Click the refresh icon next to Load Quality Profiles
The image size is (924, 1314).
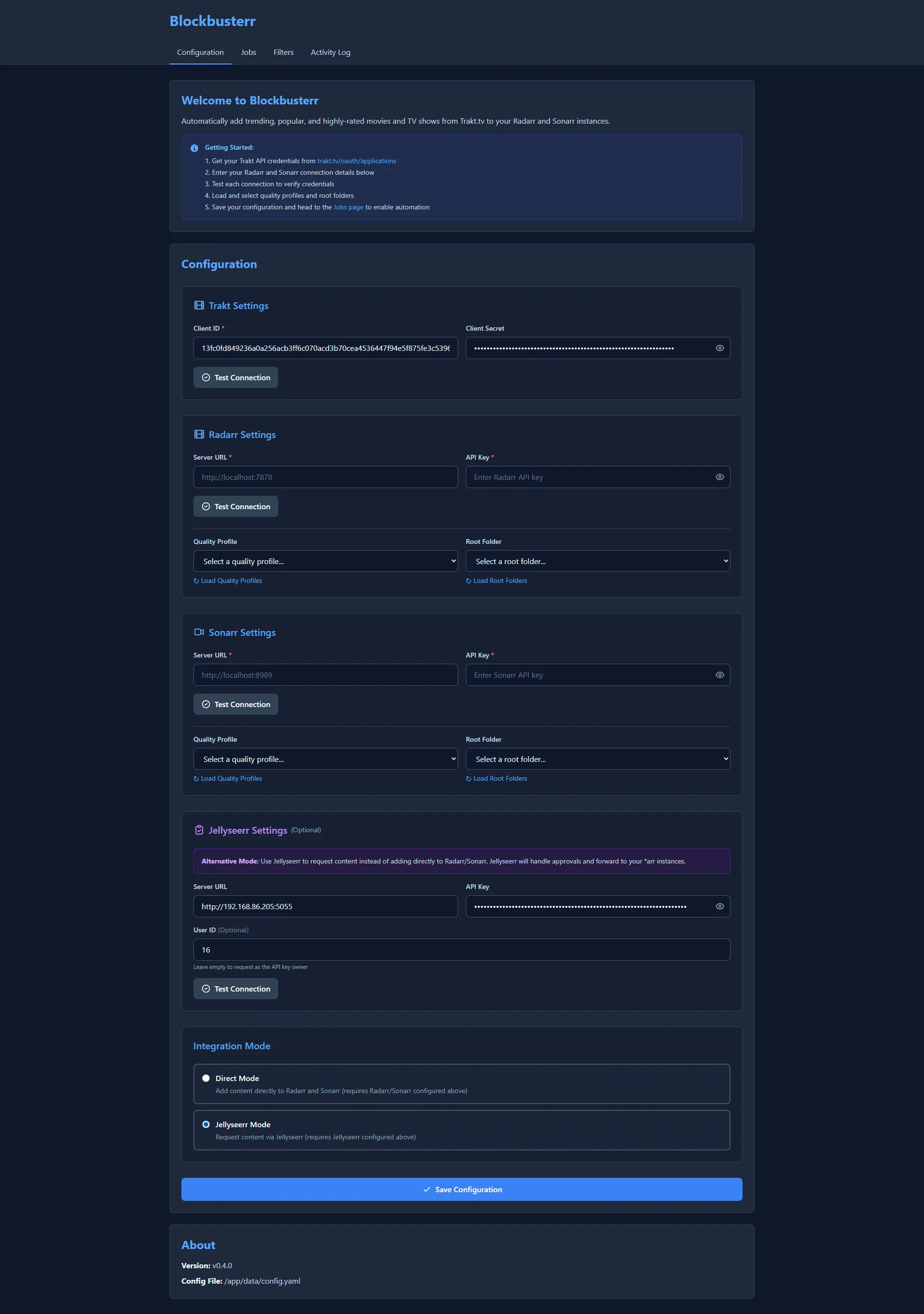pos(196,580)
